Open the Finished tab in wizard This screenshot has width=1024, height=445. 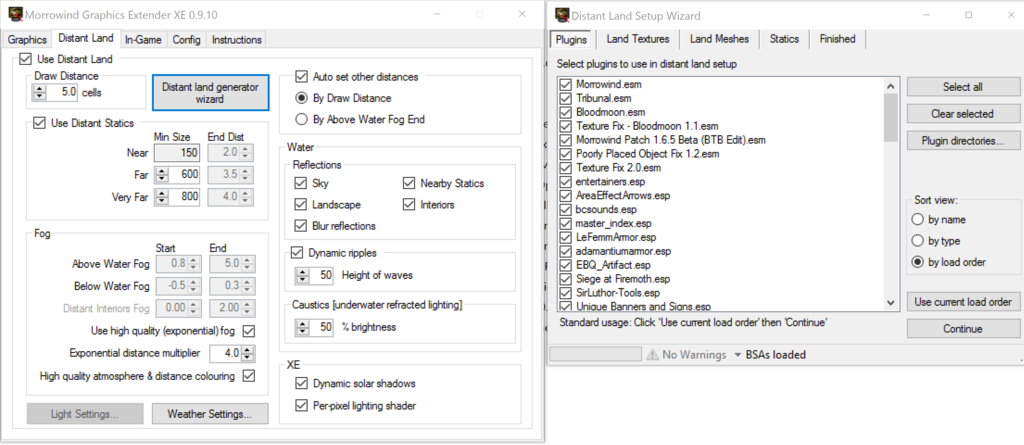[838, 39]
